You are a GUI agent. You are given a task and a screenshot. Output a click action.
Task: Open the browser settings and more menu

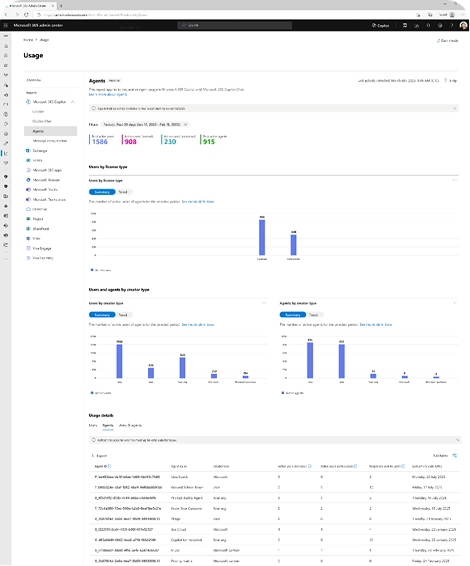click(x=463, y=15)
